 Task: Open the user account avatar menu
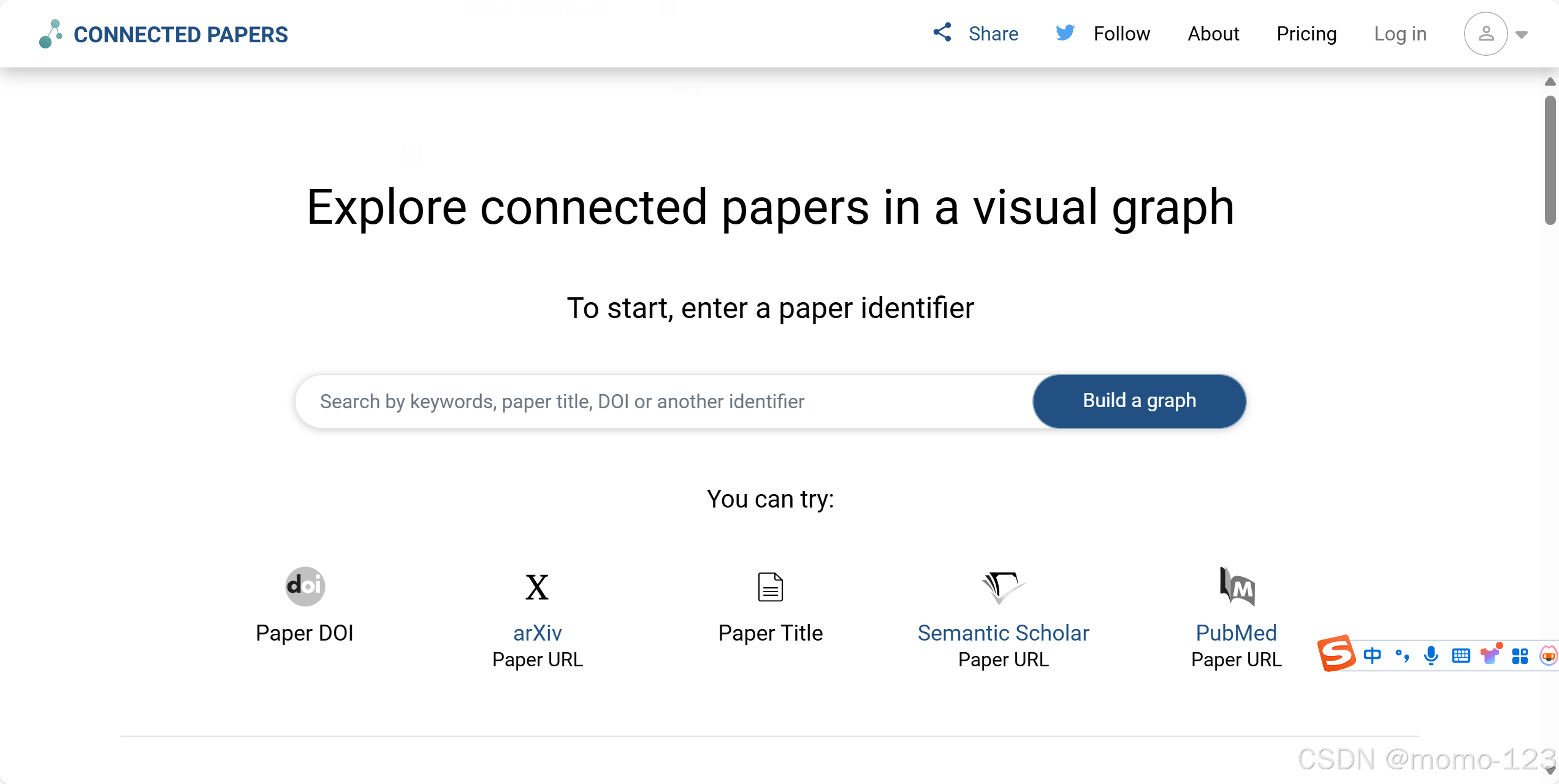pos(1485,34)
